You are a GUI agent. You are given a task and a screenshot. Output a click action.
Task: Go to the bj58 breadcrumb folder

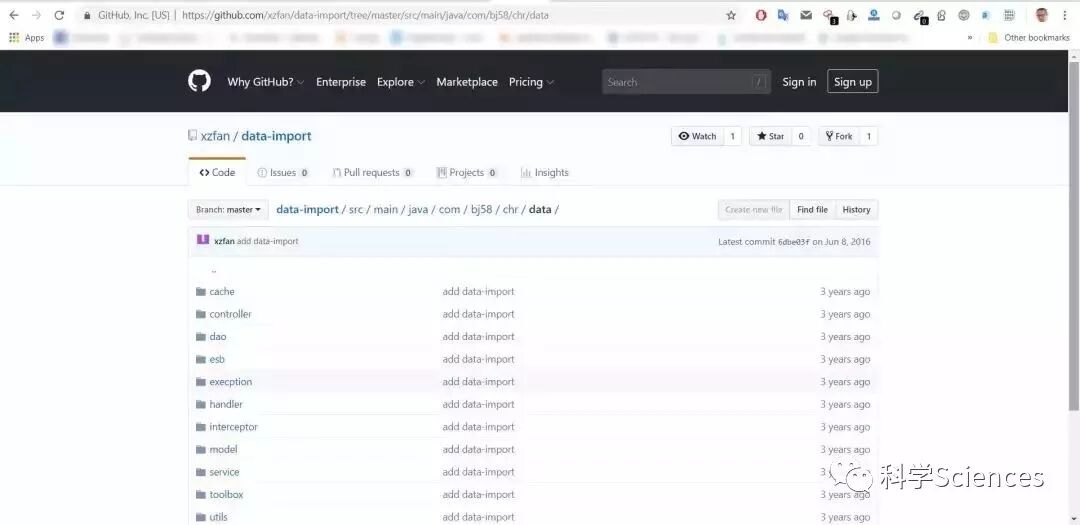tap(481, 209)
